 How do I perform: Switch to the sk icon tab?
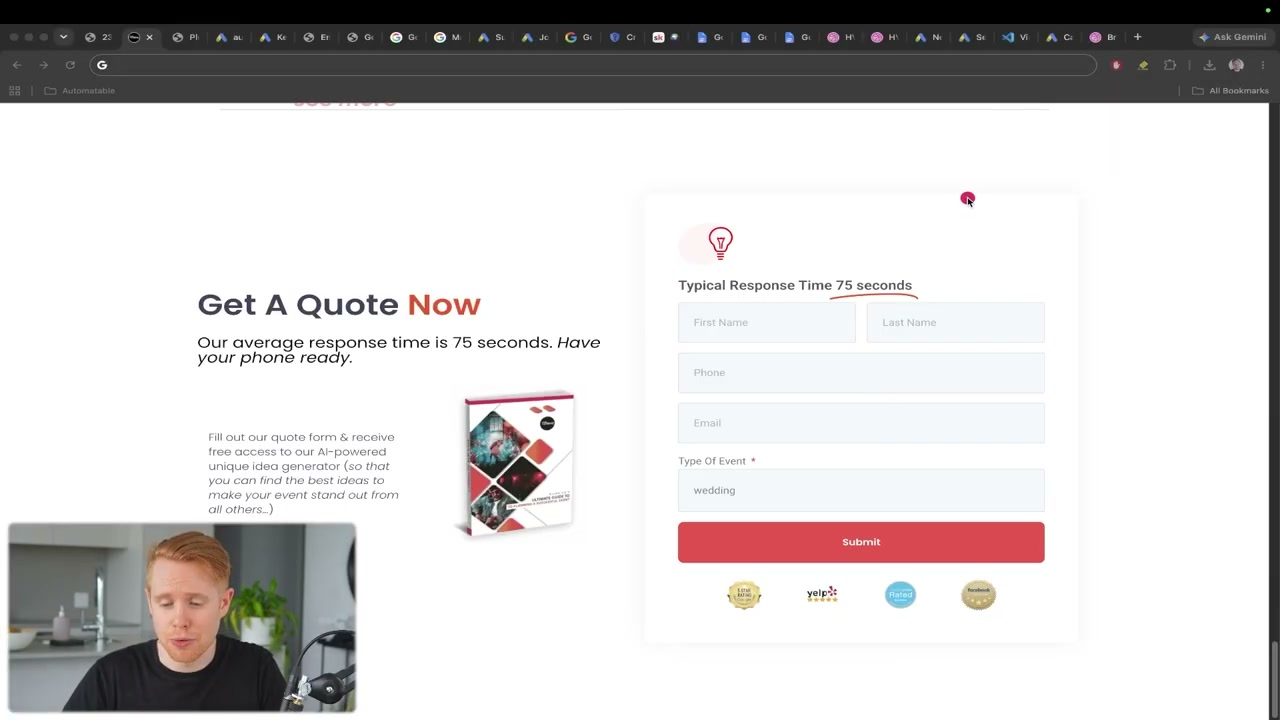click(666, 37)
